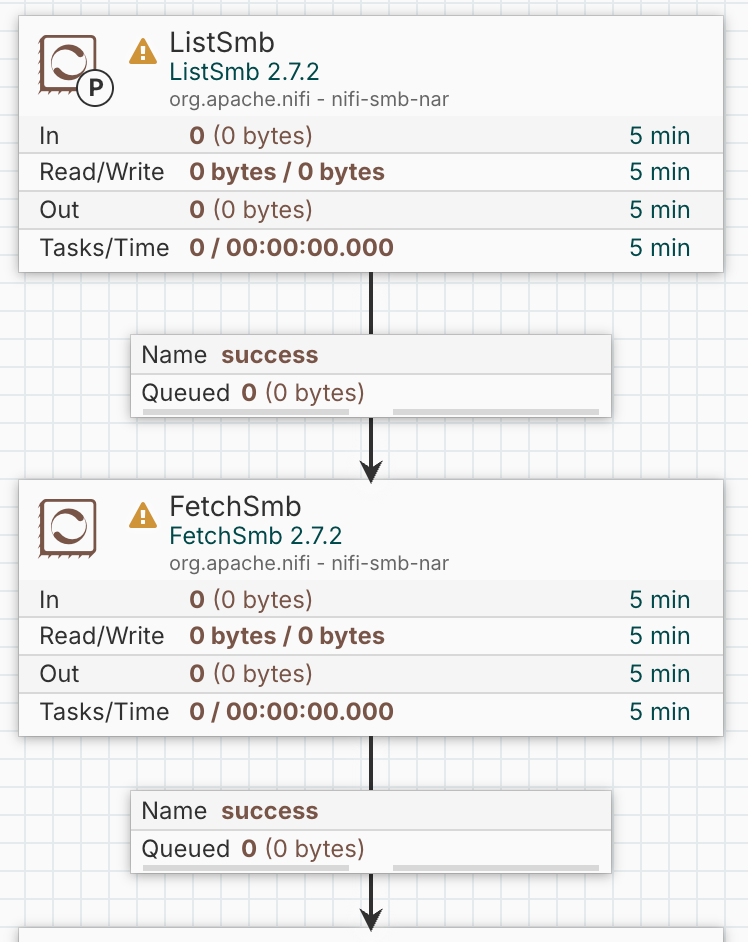Click 5 min beside FetchSmb In

tap(660, 600)
